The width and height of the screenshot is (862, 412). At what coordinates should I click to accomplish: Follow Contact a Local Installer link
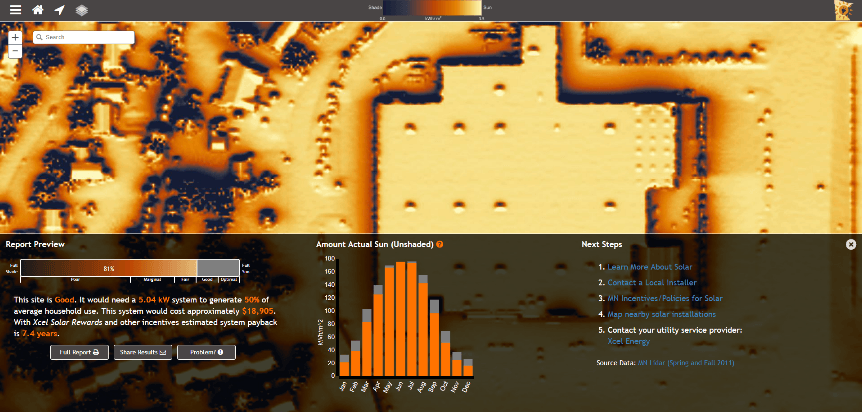[652, 282]
